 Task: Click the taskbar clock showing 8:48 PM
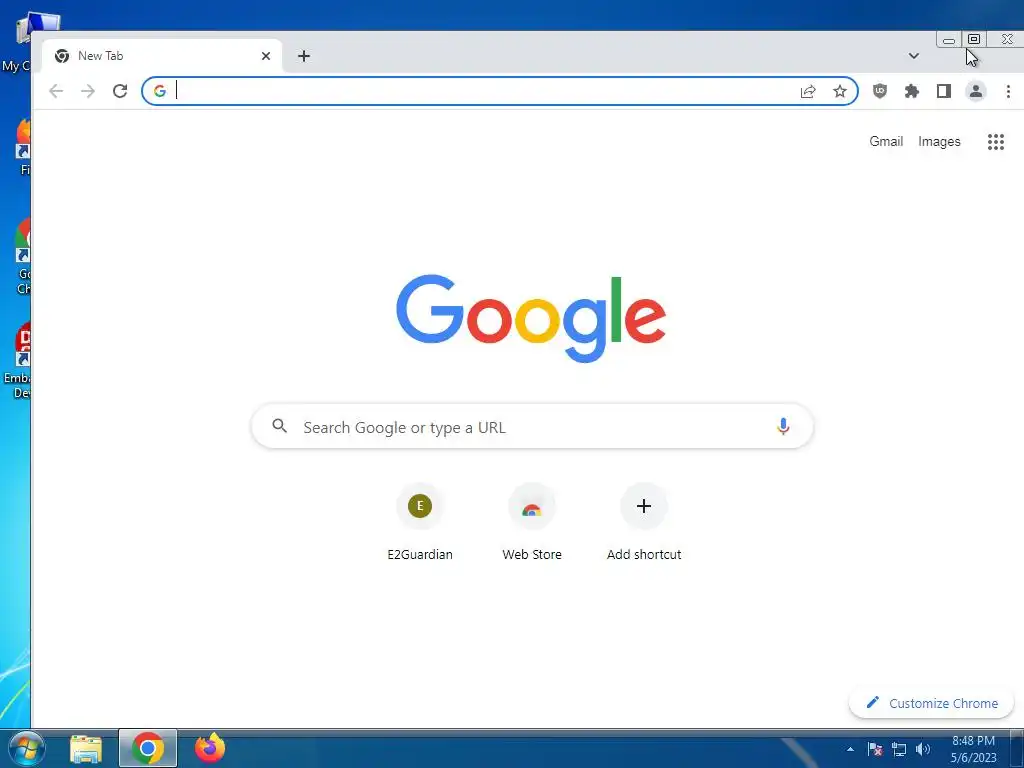(973, 749)
